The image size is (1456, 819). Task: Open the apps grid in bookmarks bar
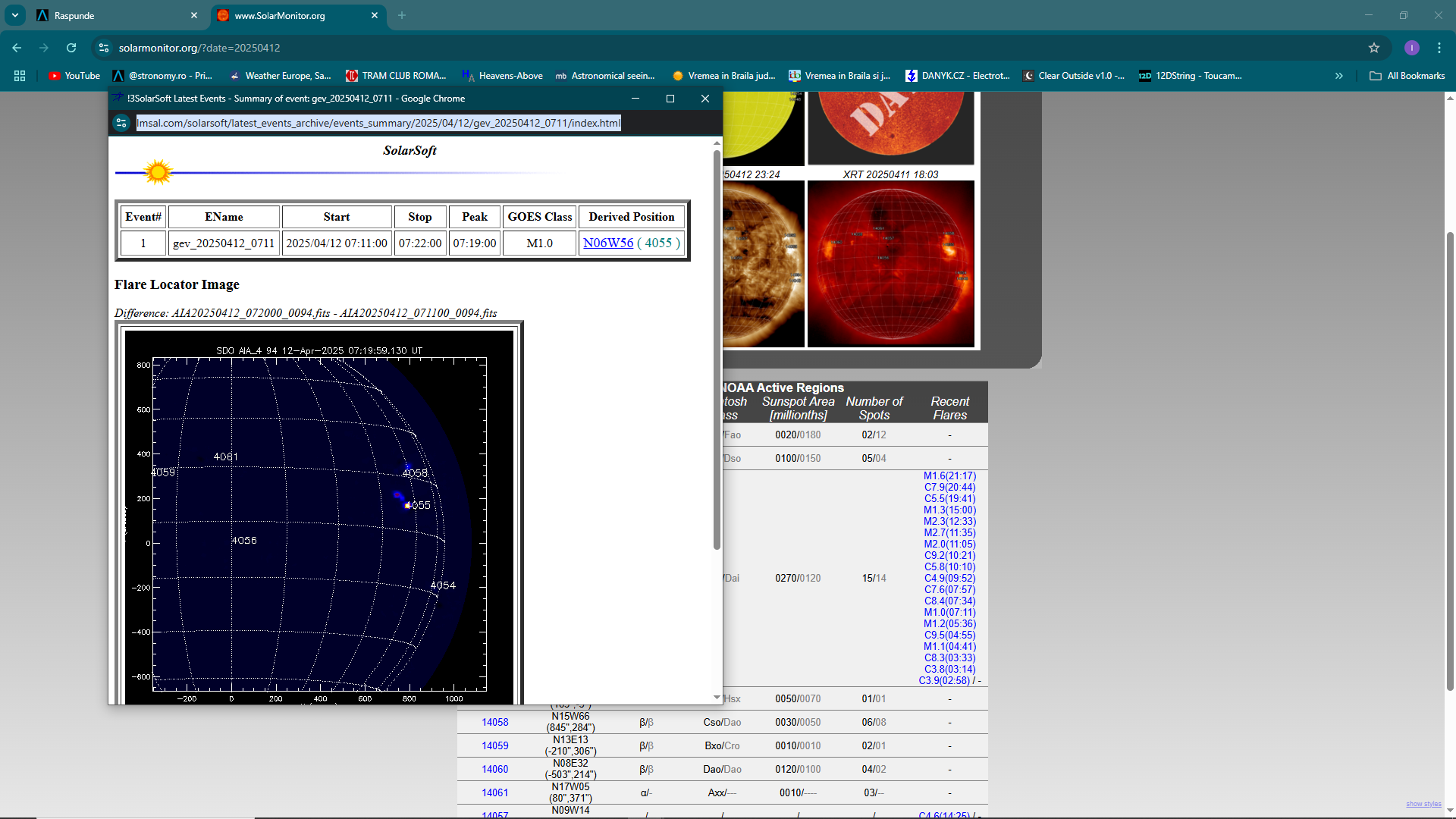click(20, 76)
